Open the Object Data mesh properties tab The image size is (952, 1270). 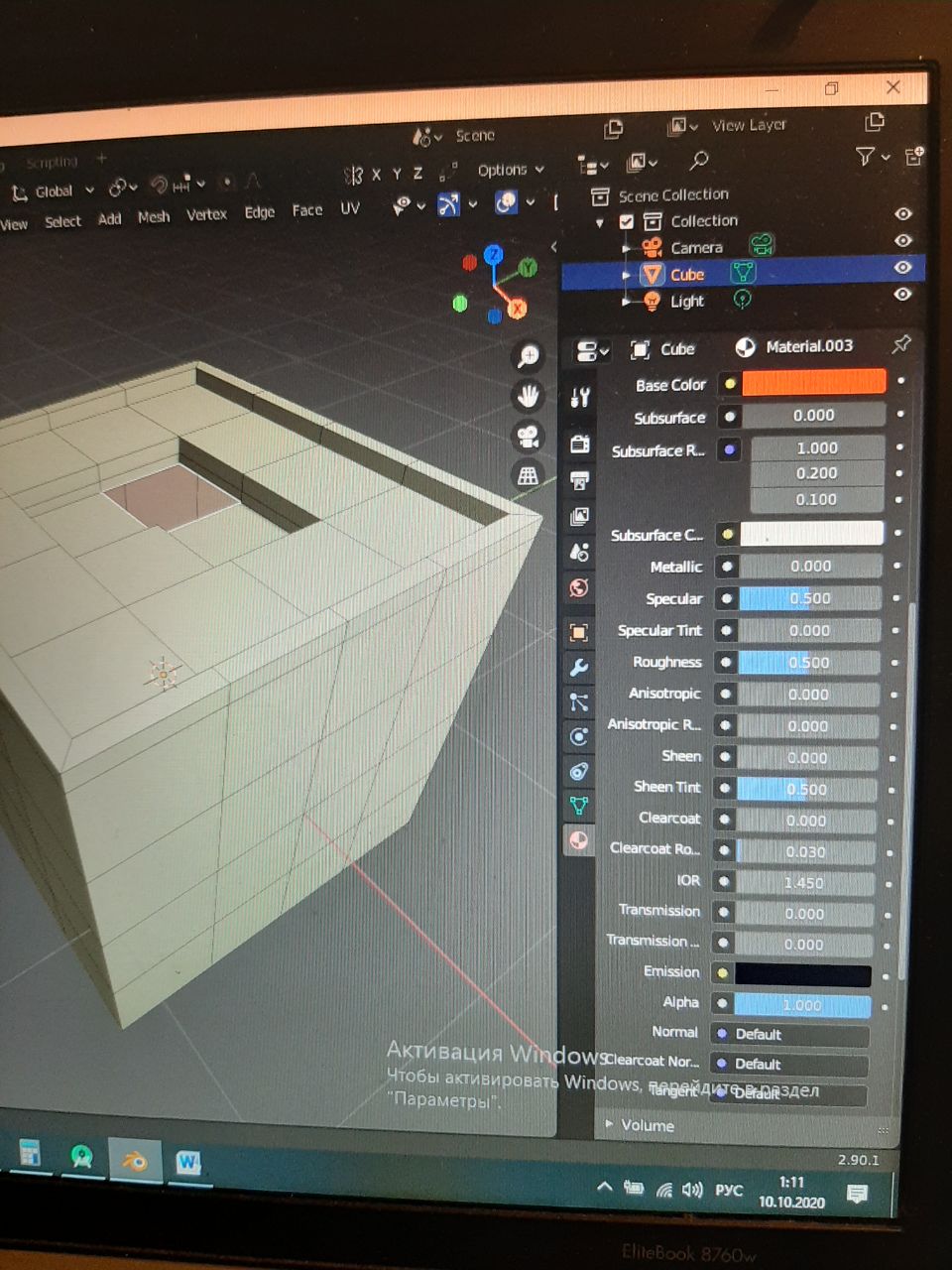[x=579, y=806]
